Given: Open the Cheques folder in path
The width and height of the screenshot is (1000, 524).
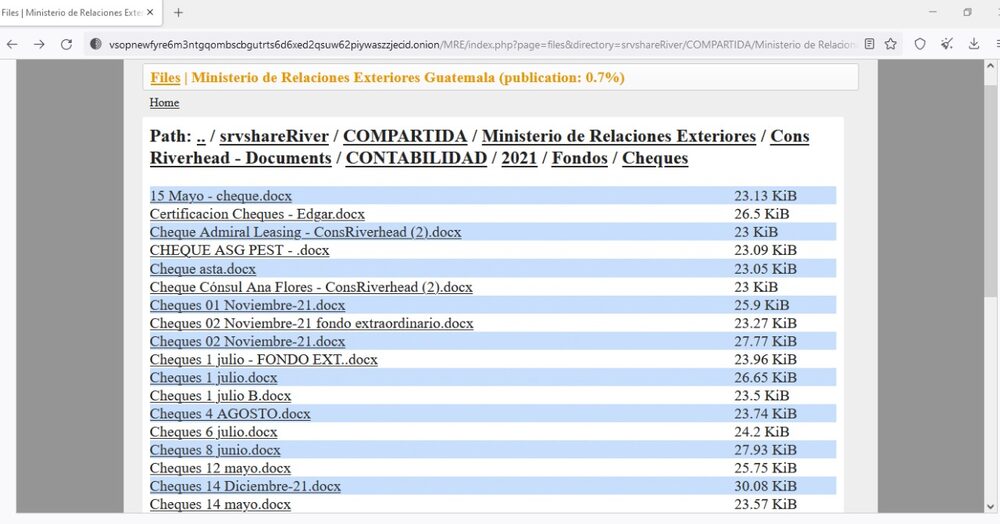Looking at the screenshot, I should [655, 158].
